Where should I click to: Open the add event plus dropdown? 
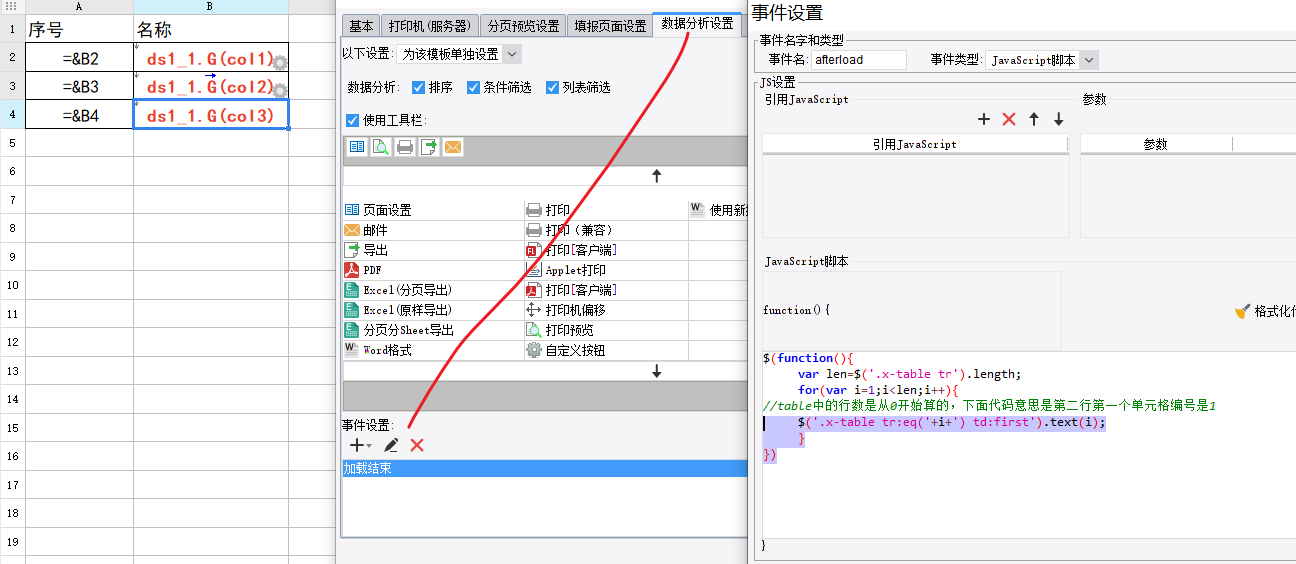click(x=360, y=445)
